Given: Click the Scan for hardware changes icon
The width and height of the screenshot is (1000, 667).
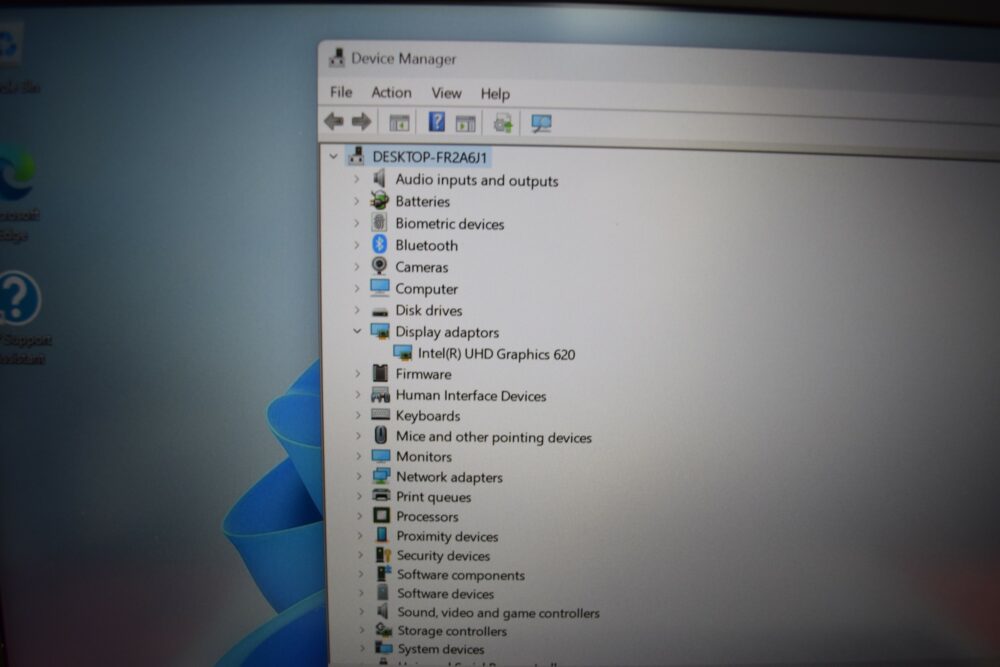Looking at the screenshot, I should tap(541, 123).
